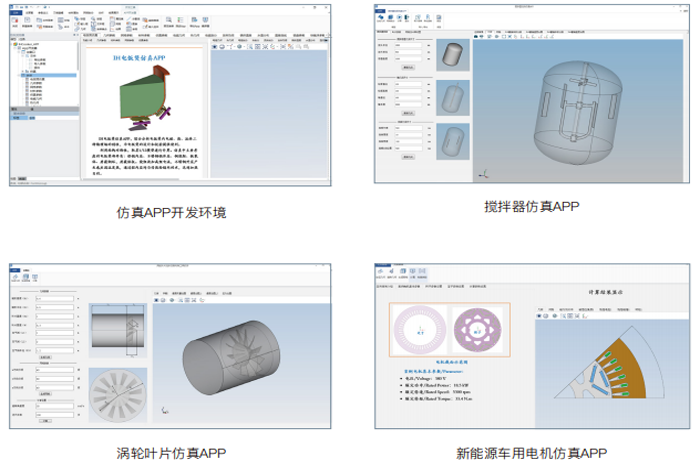The width and height of the screenshot is (700, 465).
Task: Click the first ribbon icon in the motor simulation app
Action: click(x=380, y=272)
